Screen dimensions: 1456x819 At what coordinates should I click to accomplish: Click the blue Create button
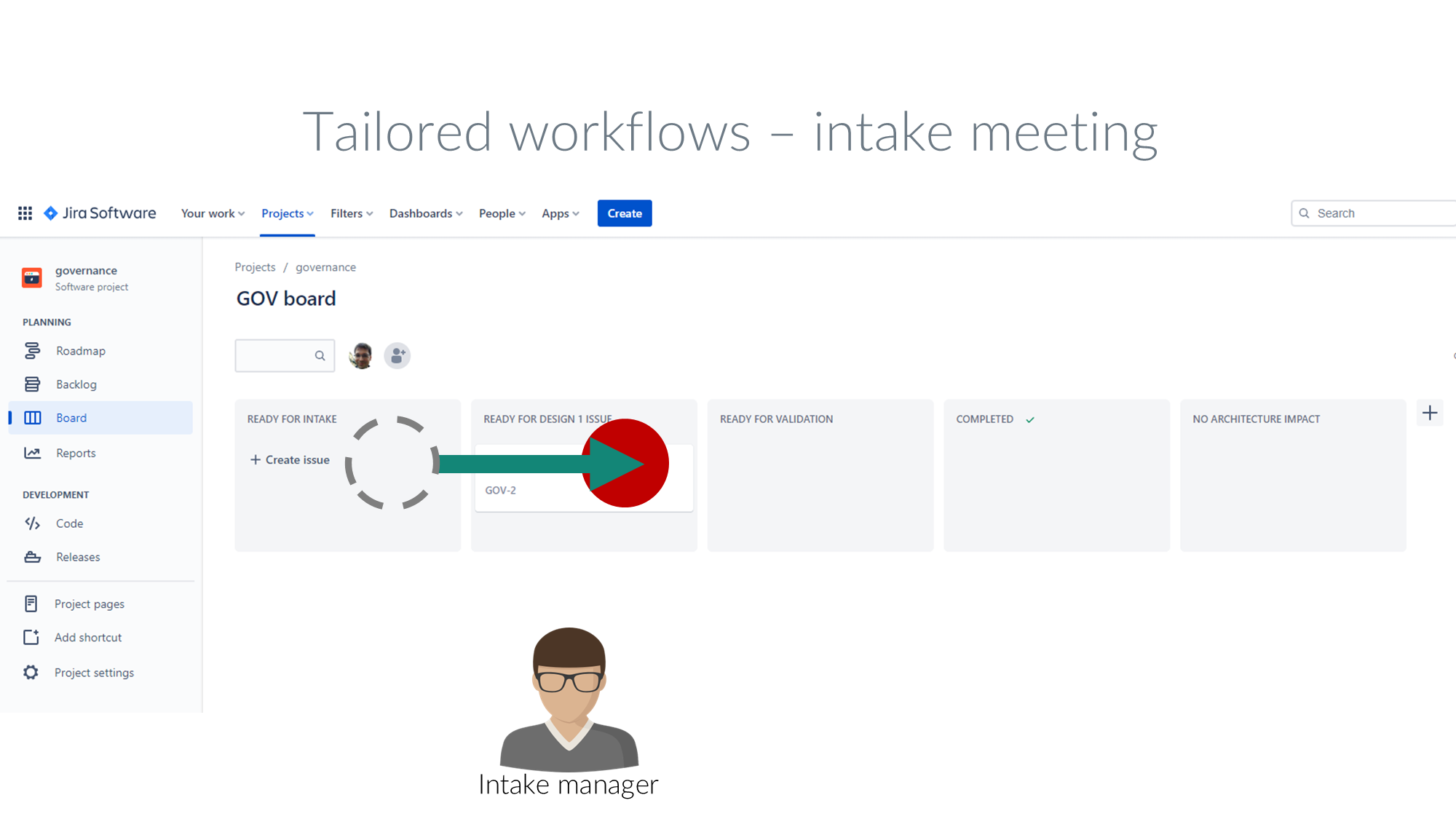coord(625,213)
